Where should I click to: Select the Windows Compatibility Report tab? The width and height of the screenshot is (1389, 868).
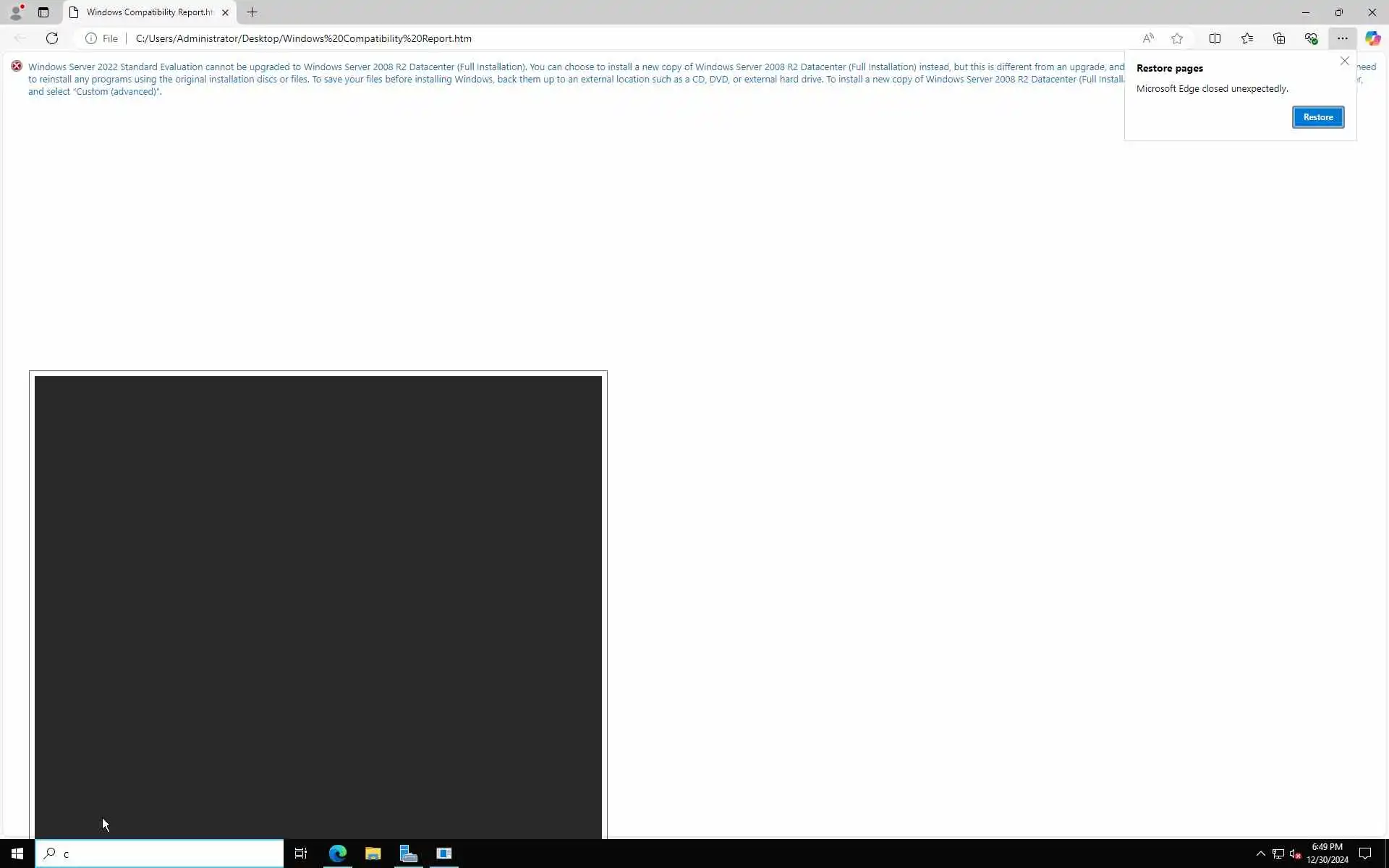click(x=148, y=12)
